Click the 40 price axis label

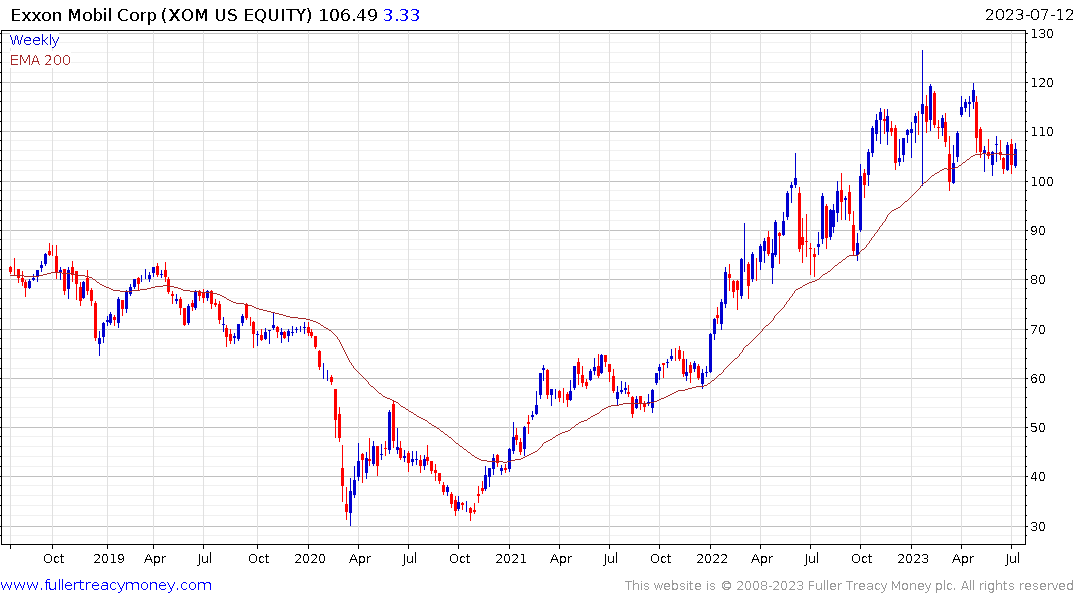coord(1038,477)
